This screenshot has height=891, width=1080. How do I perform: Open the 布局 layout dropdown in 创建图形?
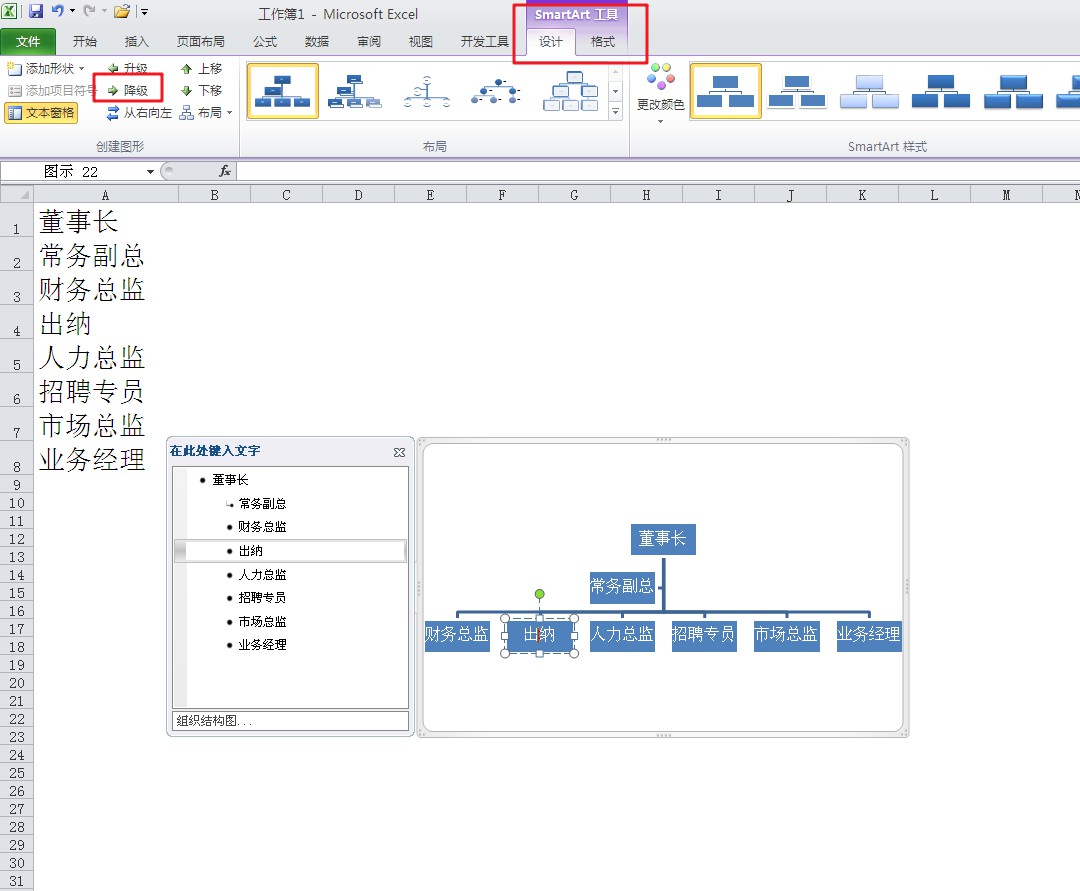click(206, 112)
